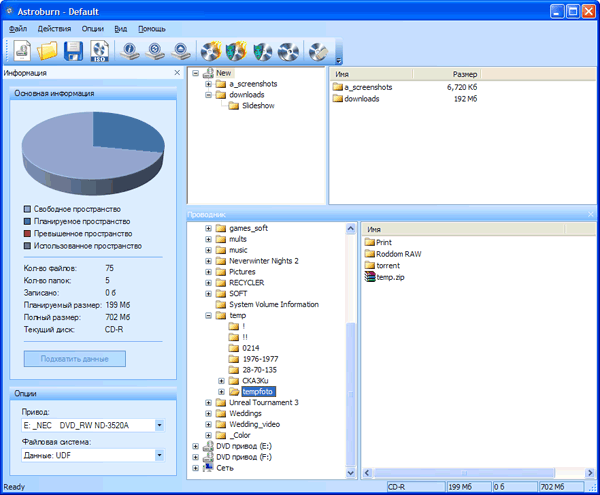Close the Информация panel

177,73
